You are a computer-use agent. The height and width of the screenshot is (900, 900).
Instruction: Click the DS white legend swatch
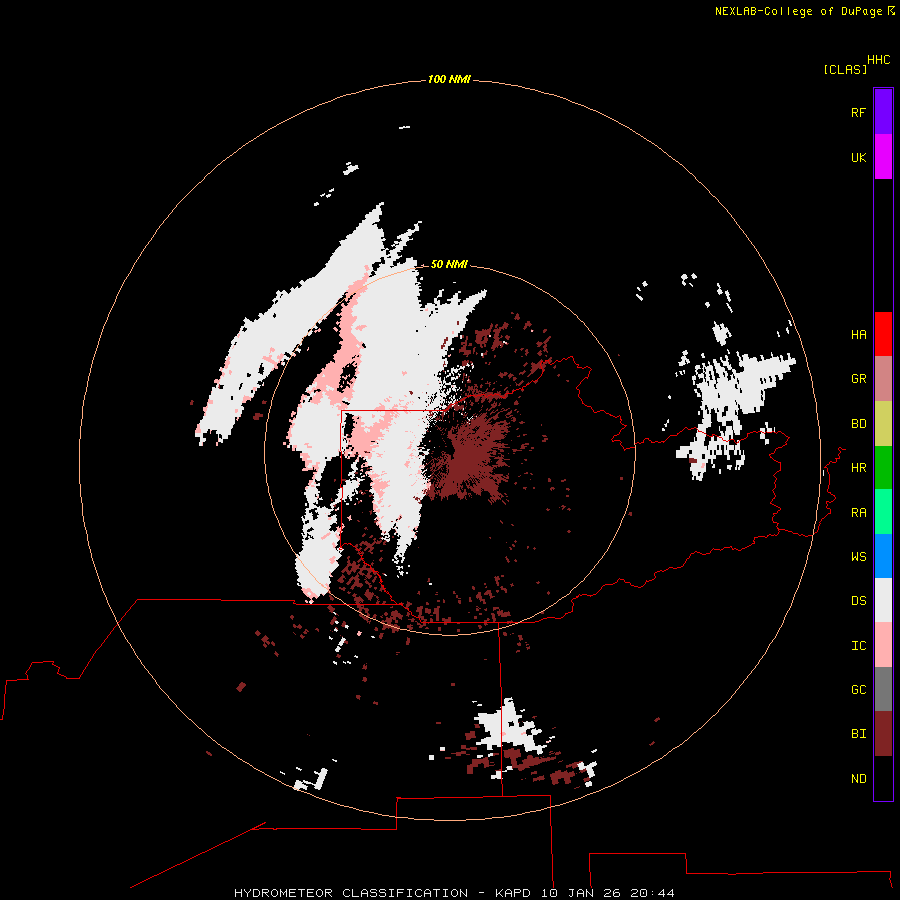coord(883,600)
